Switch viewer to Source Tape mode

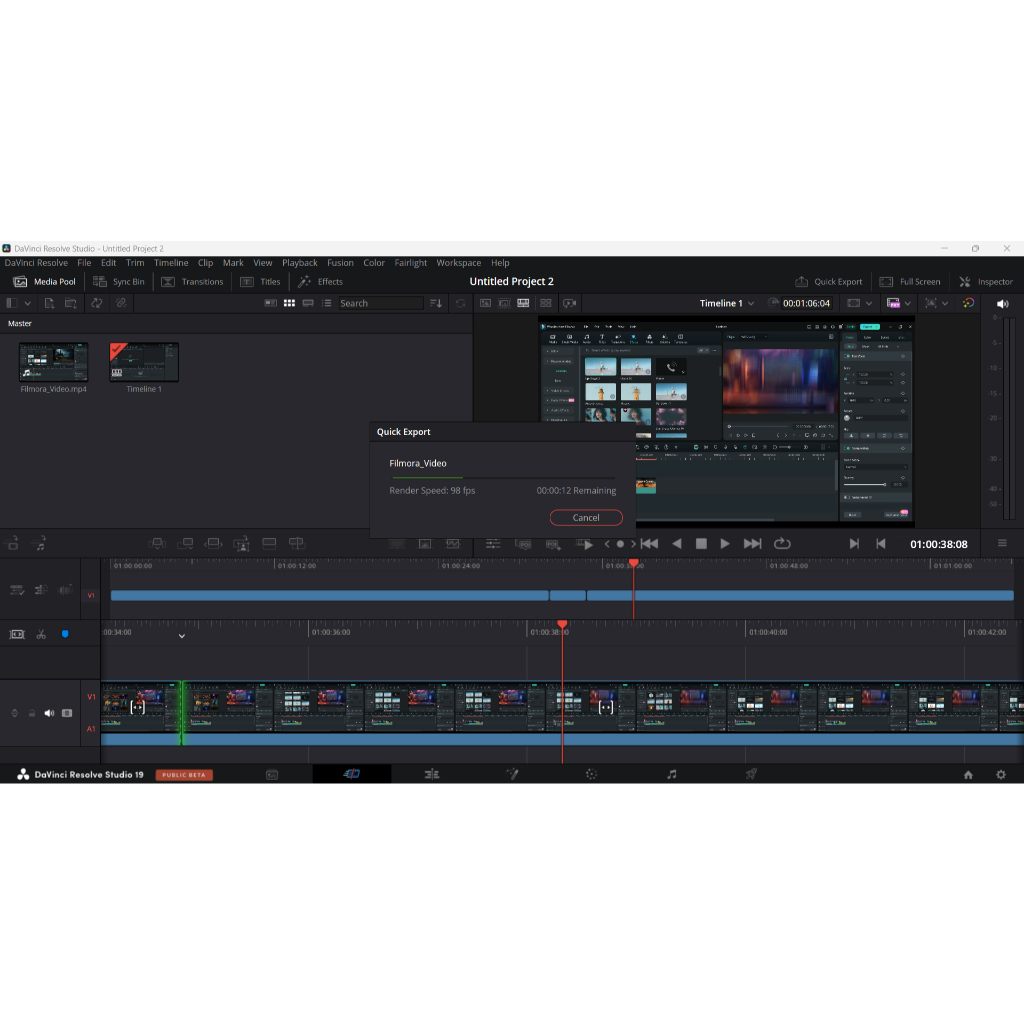[x=504, y=303]
